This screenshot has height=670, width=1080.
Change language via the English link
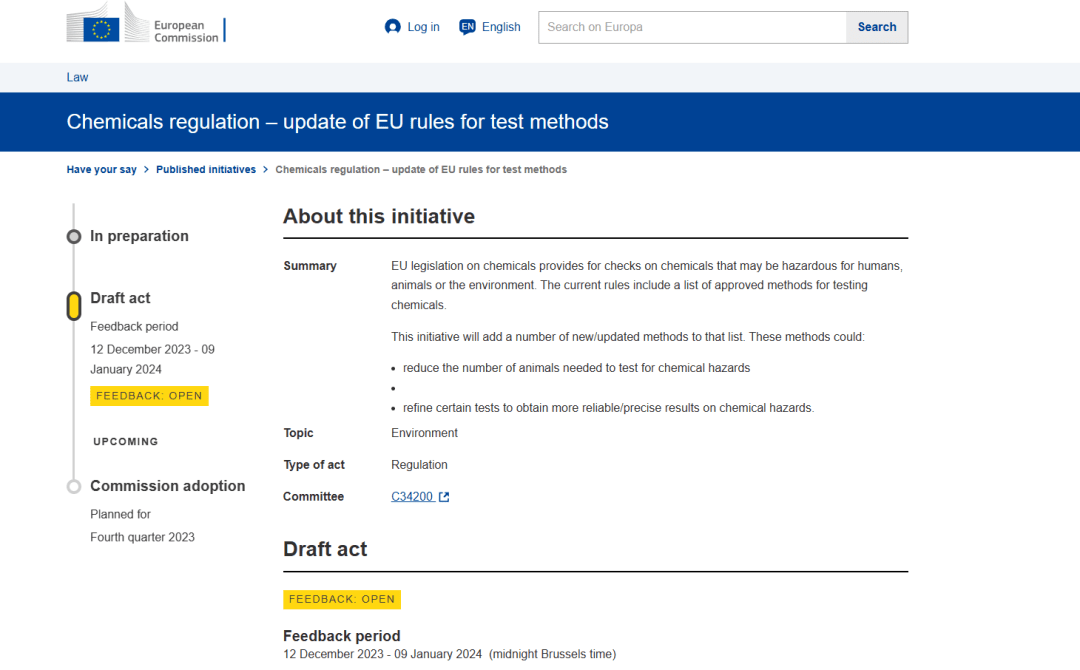pyautogui.click(x=501, y=27)
